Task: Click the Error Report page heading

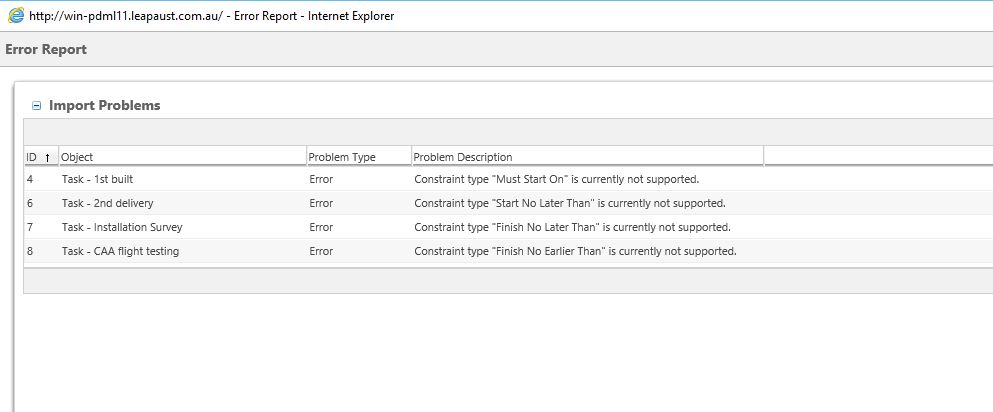Action: point(46,49)
